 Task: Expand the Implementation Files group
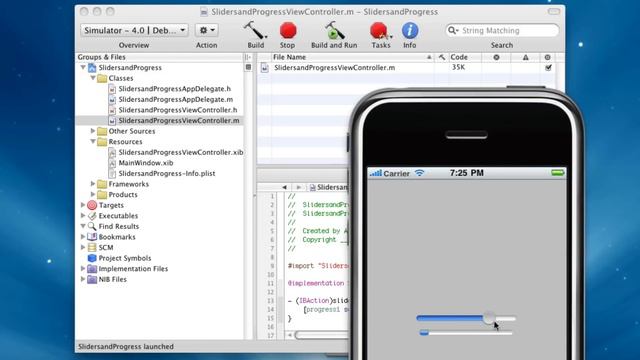click(83, 269)
